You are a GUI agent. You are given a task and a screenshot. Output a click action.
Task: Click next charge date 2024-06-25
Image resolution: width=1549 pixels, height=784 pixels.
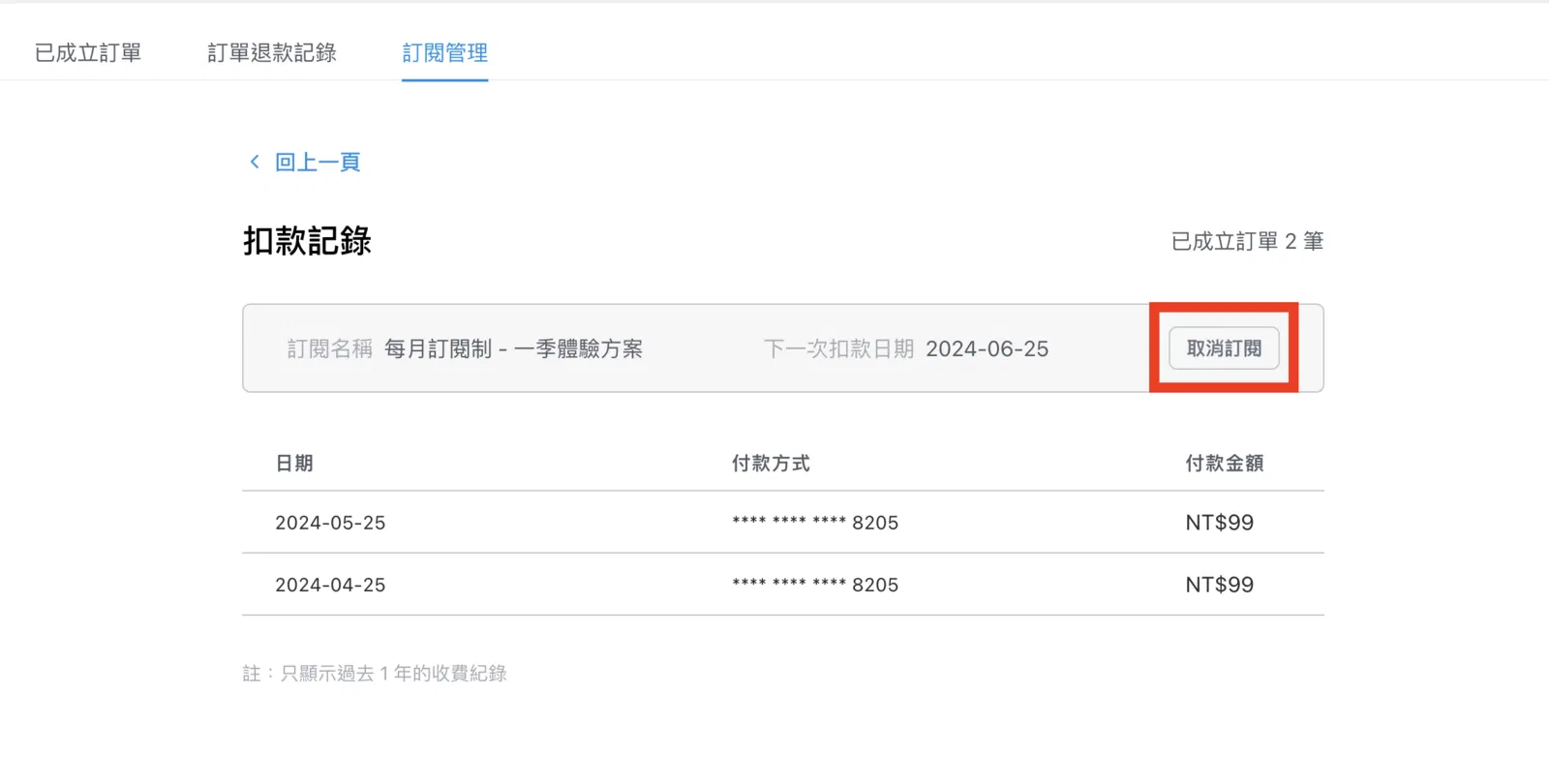[x=987, y=348]
